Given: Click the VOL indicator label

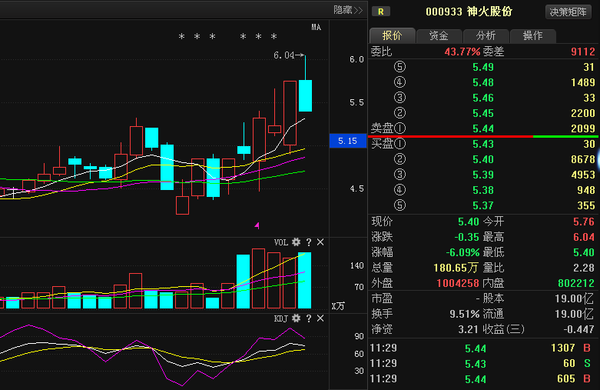Looking at the screenshot, I should click(281, 242).
